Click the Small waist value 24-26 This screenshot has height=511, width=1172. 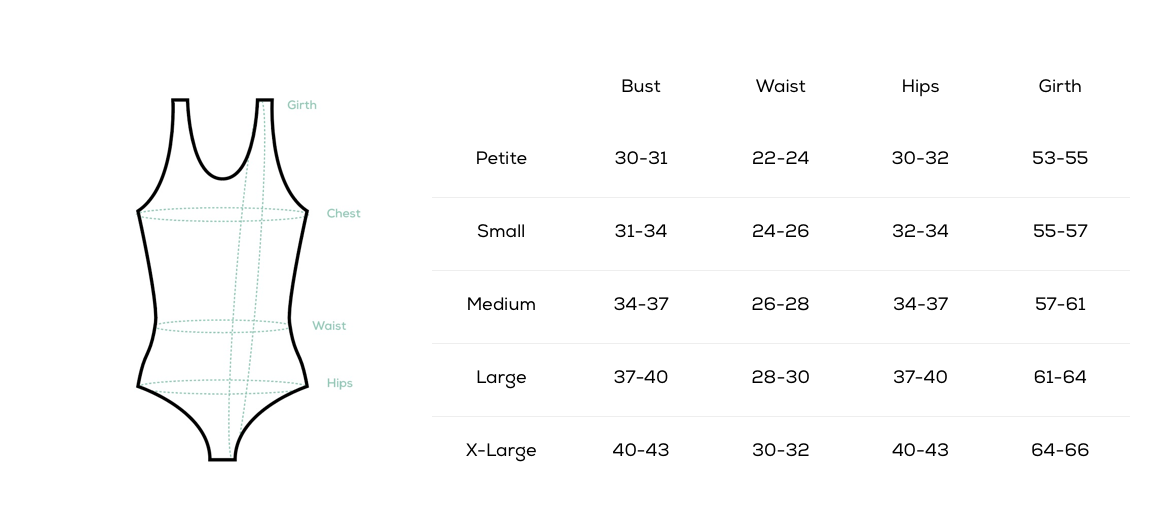coord(780,232)
